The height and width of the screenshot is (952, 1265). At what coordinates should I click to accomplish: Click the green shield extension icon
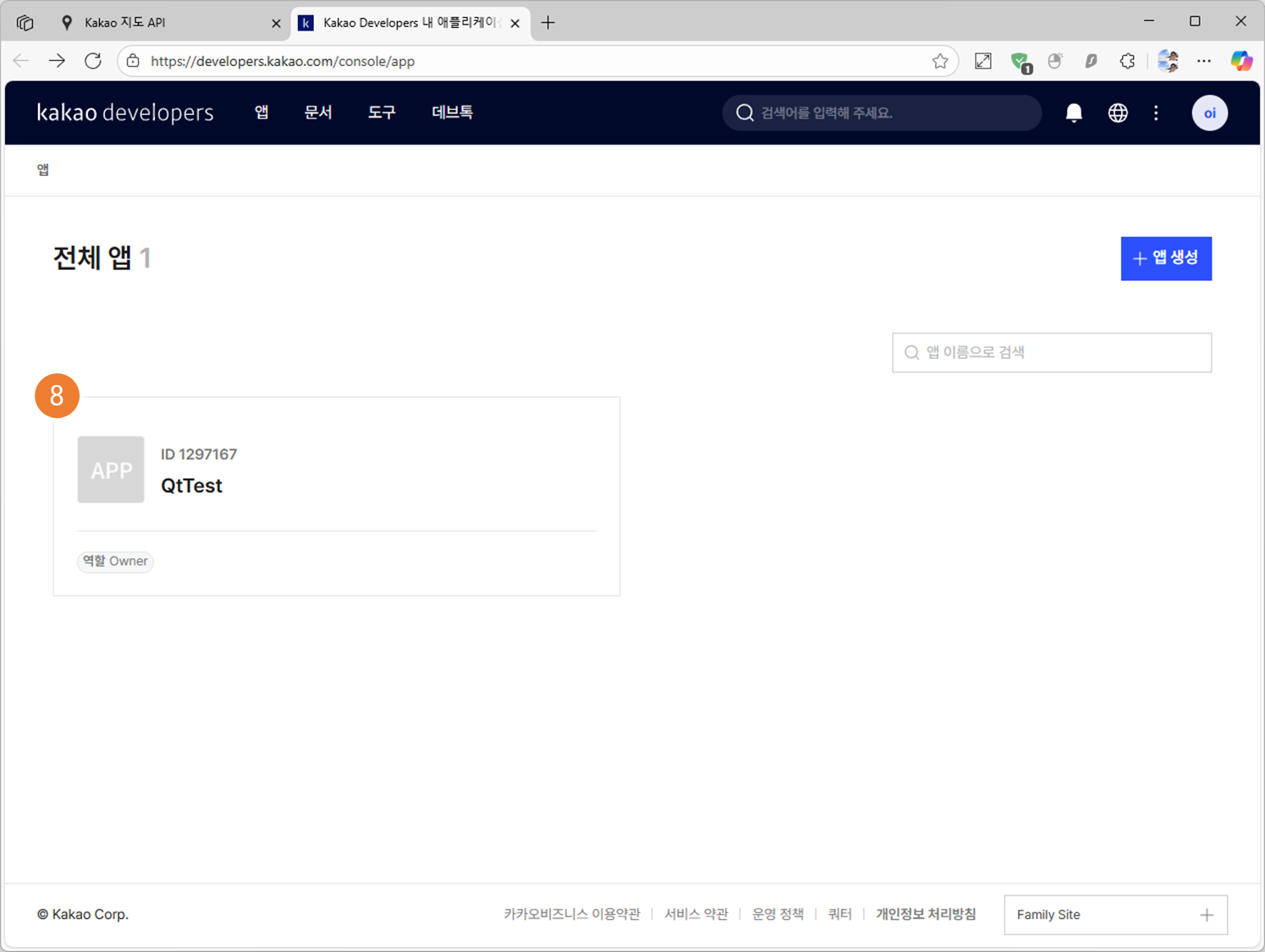(x=1020, y=62)
